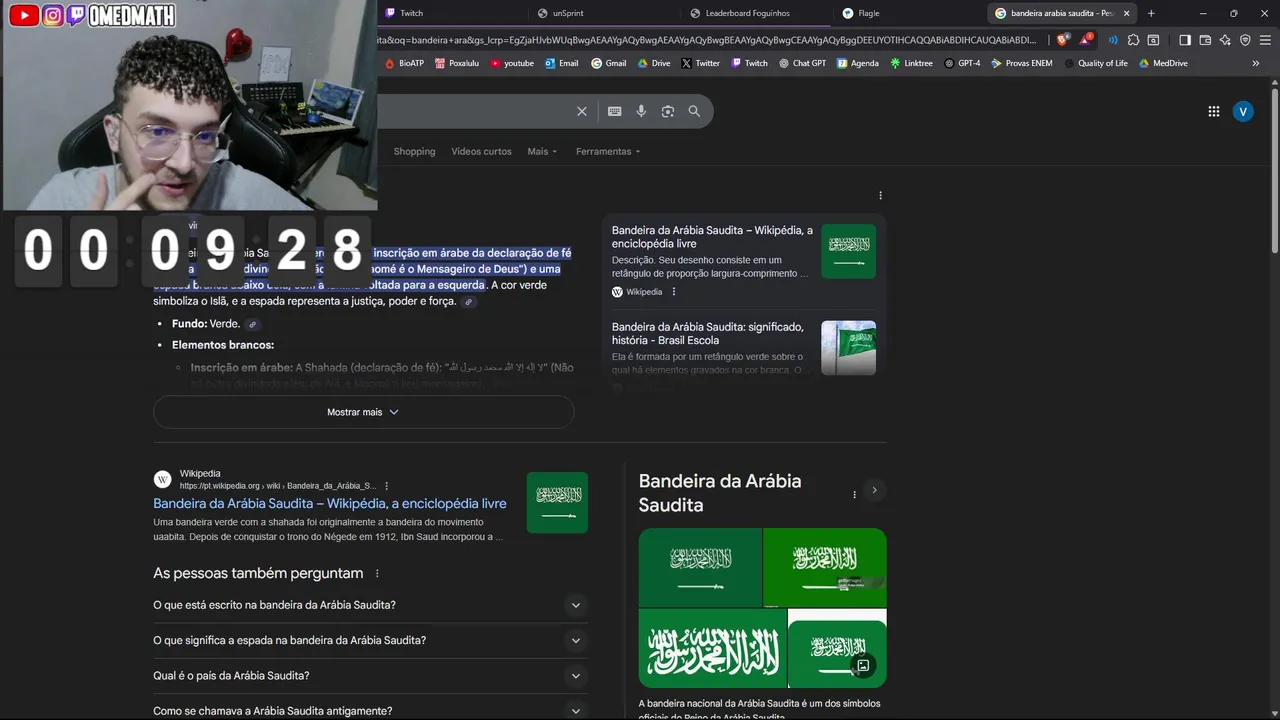Image resolution: width=1280 pixels, height=720 pixels.
Task: Click the Brave Shields lion icon
Action: click(1062, 40)
